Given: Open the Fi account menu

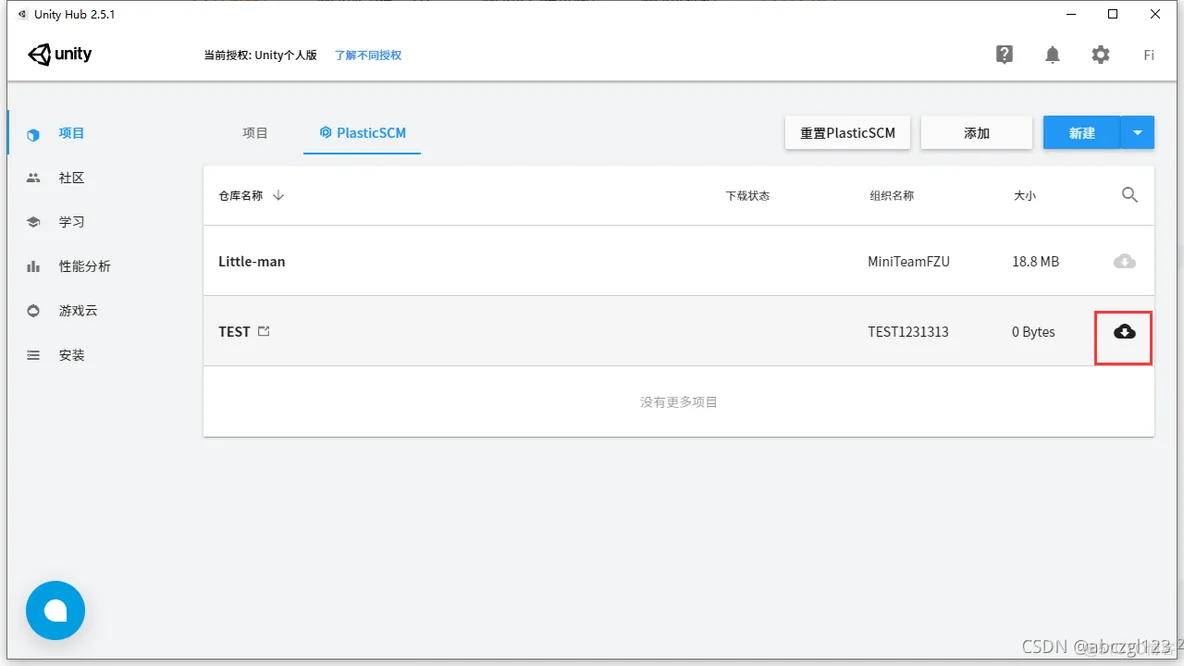Looking at the screenshot, I should click(1149, 55).
